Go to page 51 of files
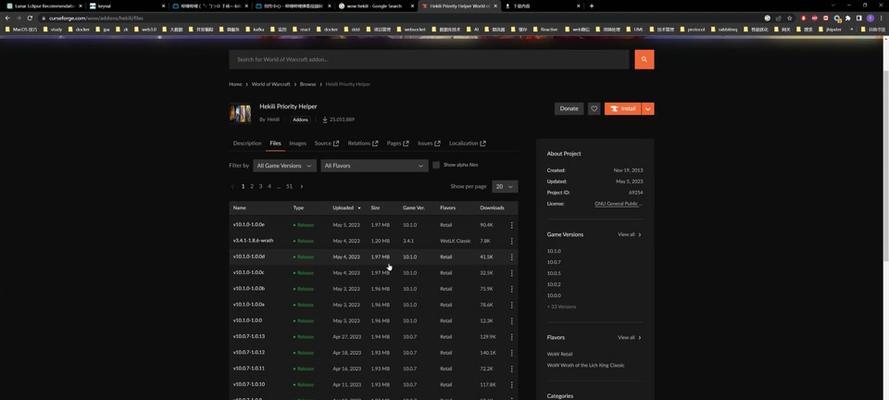 (289, 186)
